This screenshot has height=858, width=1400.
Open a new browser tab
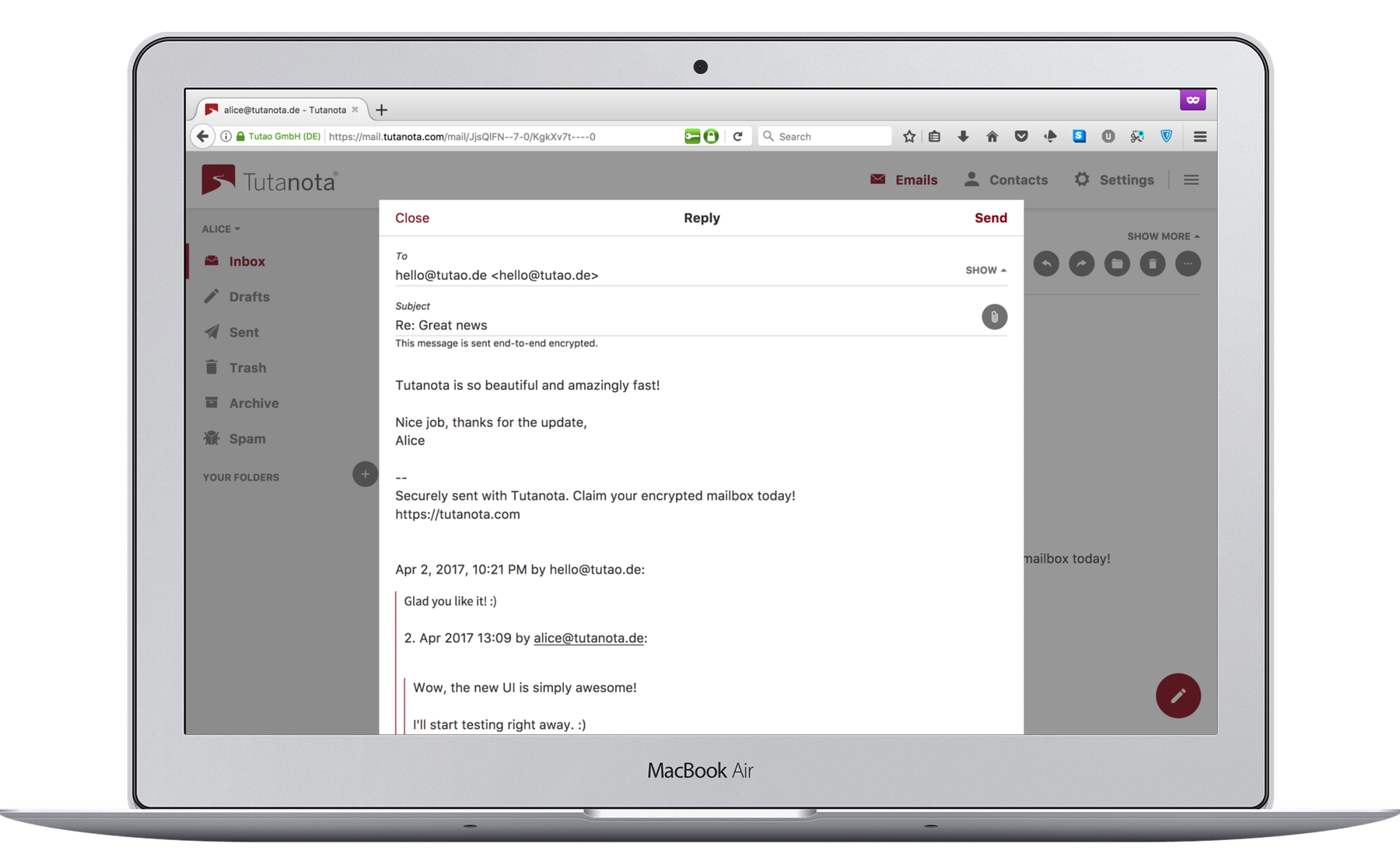pyautogui.click(x=381, y=110)
